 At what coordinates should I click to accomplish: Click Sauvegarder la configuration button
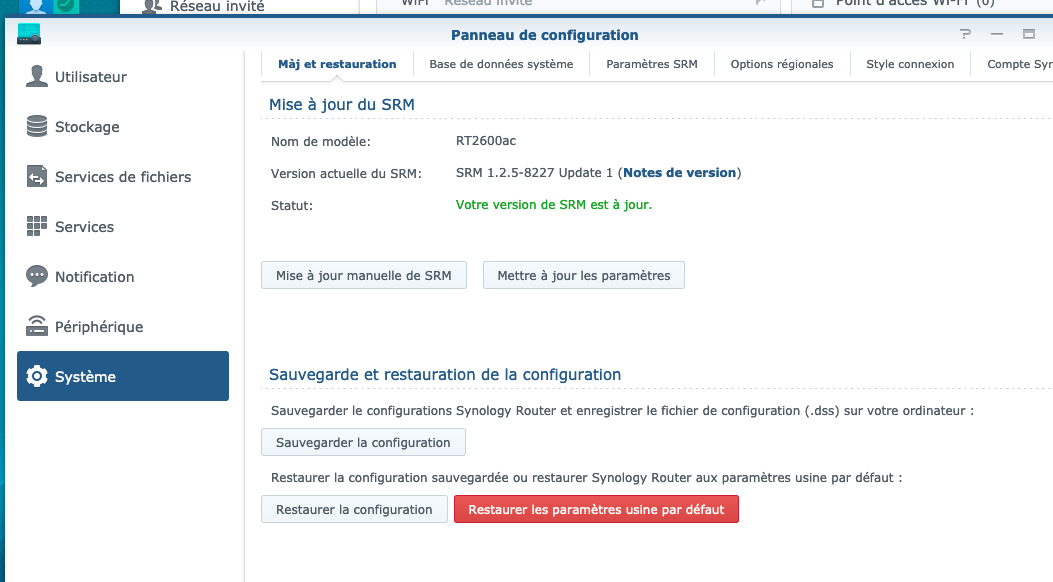coord(363,442)
